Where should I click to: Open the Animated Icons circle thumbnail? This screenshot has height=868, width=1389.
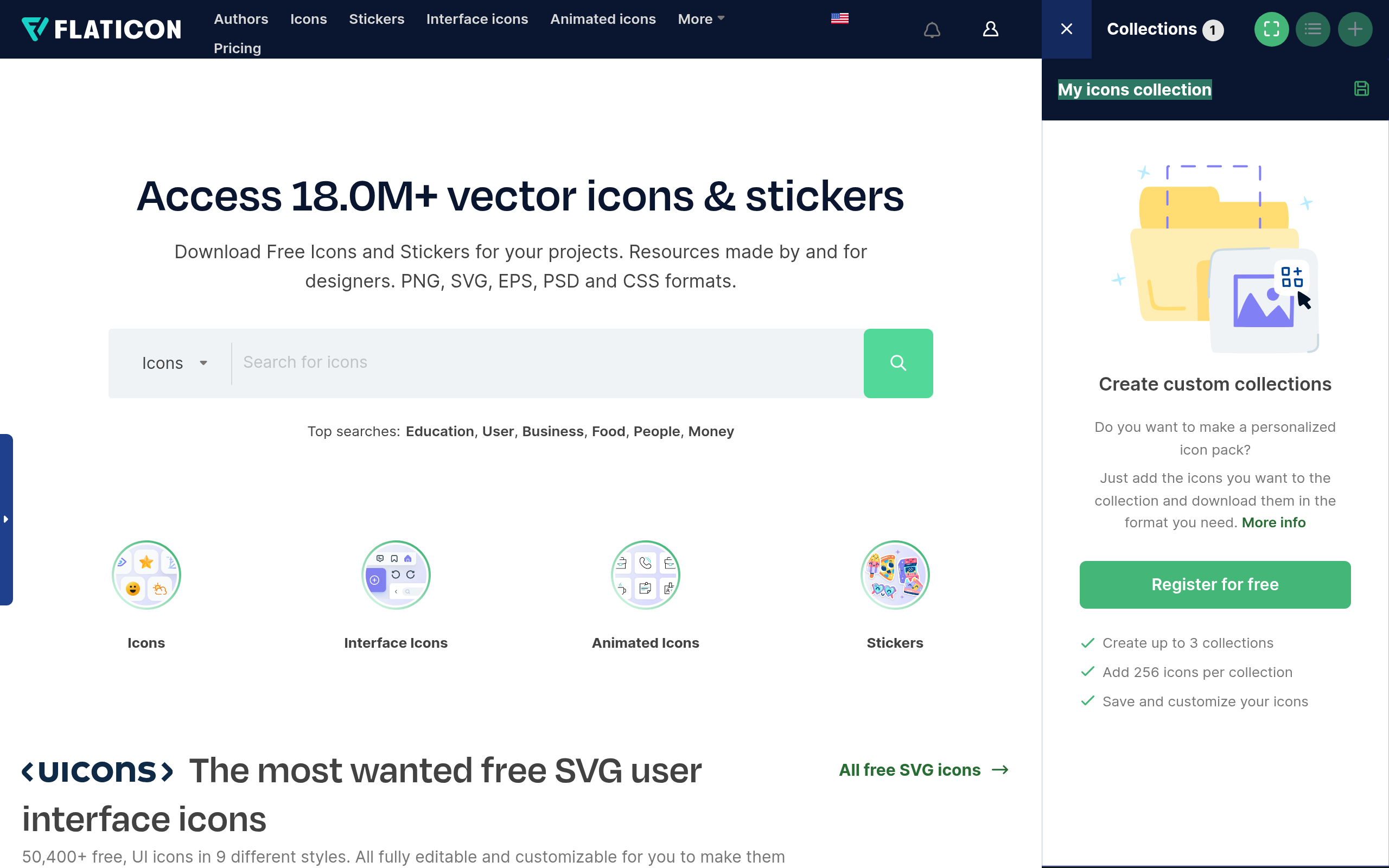click(x=646, y=575)
